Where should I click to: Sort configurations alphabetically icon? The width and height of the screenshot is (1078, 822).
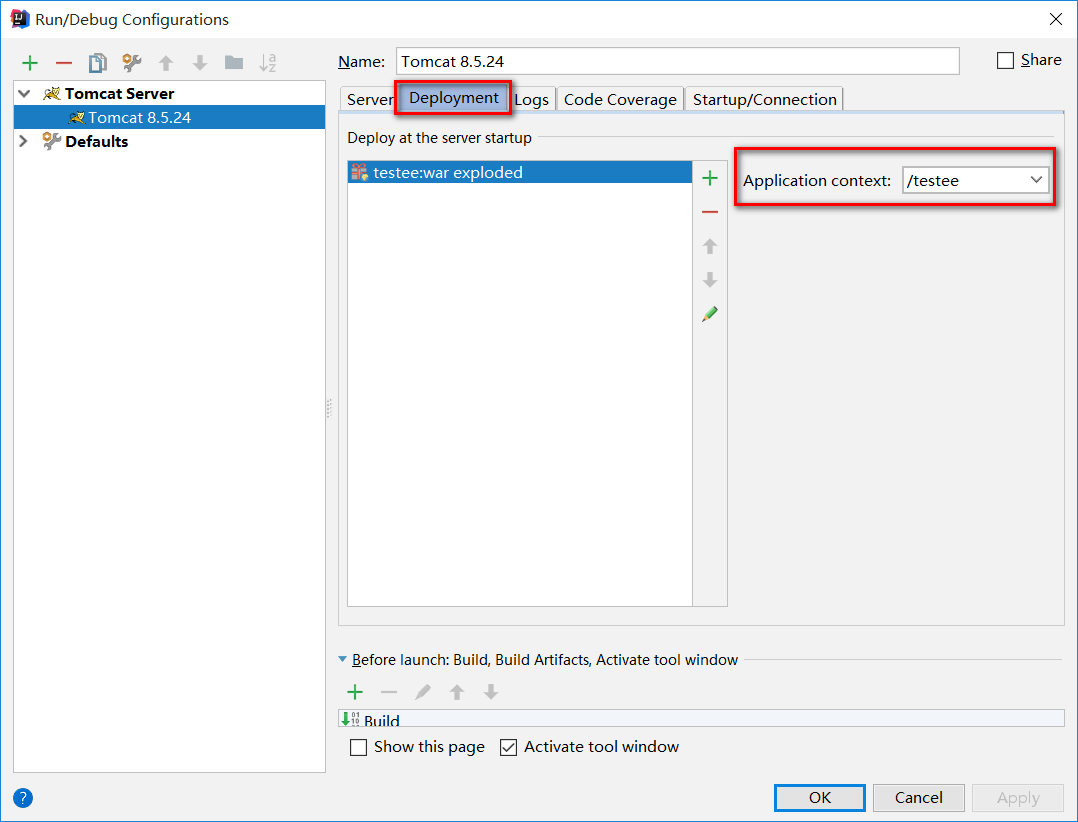[x=267, y=63]
